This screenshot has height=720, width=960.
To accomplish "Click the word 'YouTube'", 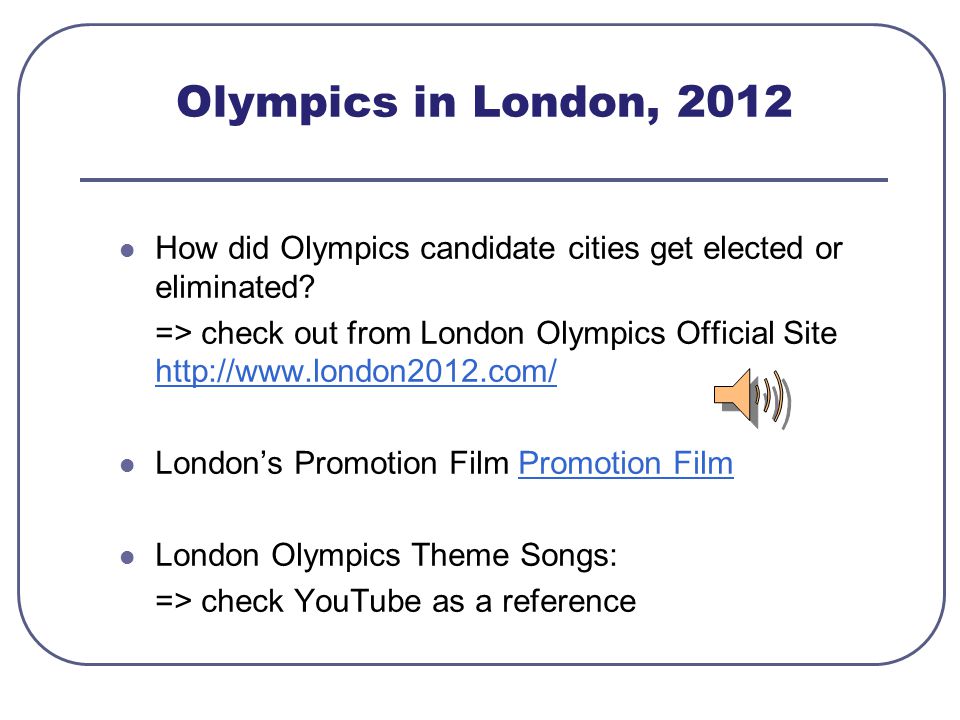I will (x=358, y=601).
